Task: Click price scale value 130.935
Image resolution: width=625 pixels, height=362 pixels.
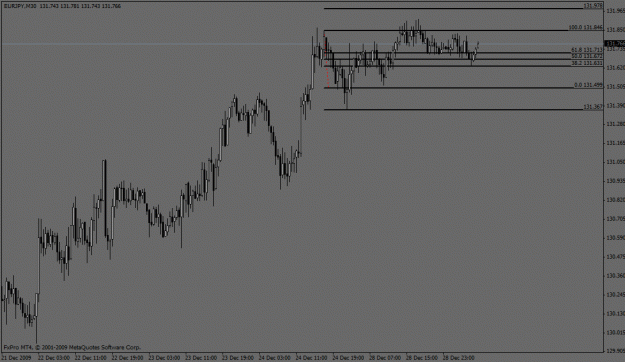Action: 615,181
